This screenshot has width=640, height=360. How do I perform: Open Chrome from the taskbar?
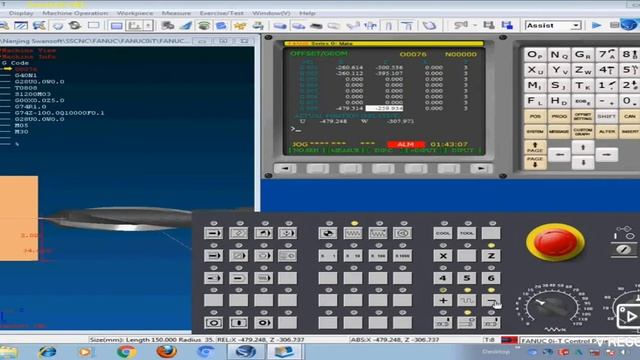[126, 351]
